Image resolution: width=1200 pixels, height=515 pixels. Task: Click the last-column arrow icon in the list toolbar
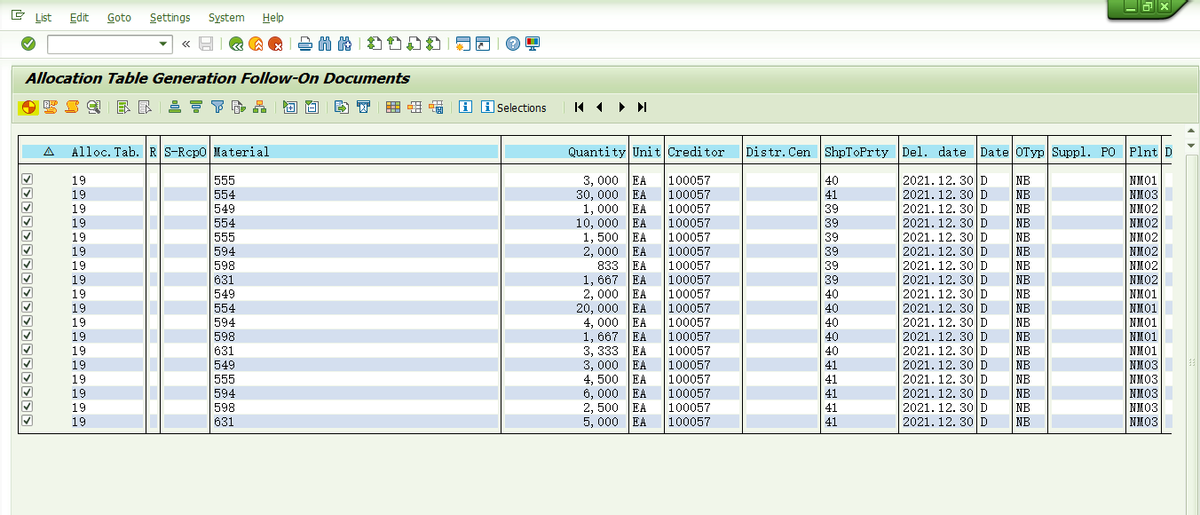point(642,107)
